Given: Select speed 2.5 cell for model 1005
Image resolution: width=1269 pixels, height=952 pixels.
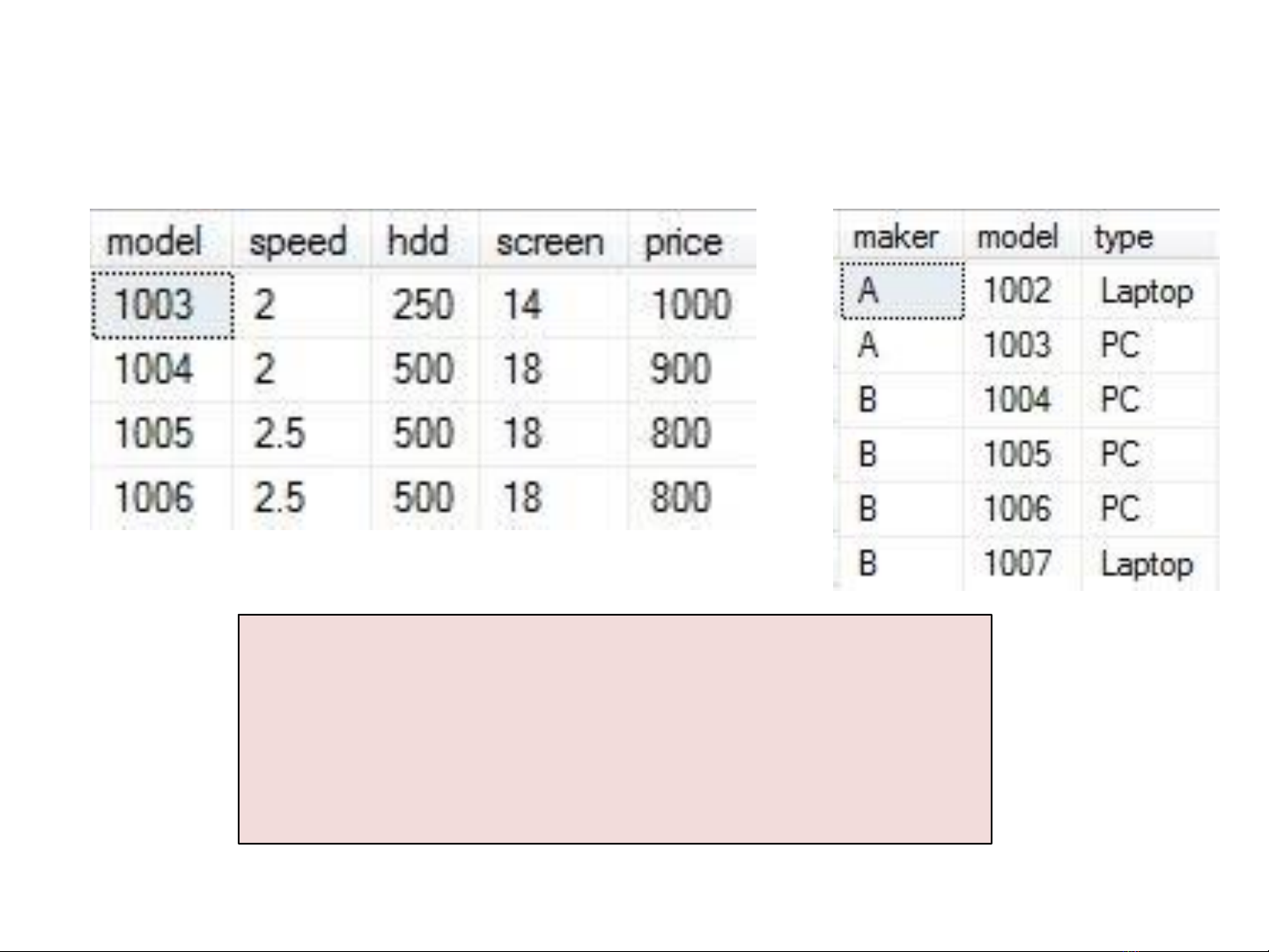Looking at the screenshot, I should point(279,433).
